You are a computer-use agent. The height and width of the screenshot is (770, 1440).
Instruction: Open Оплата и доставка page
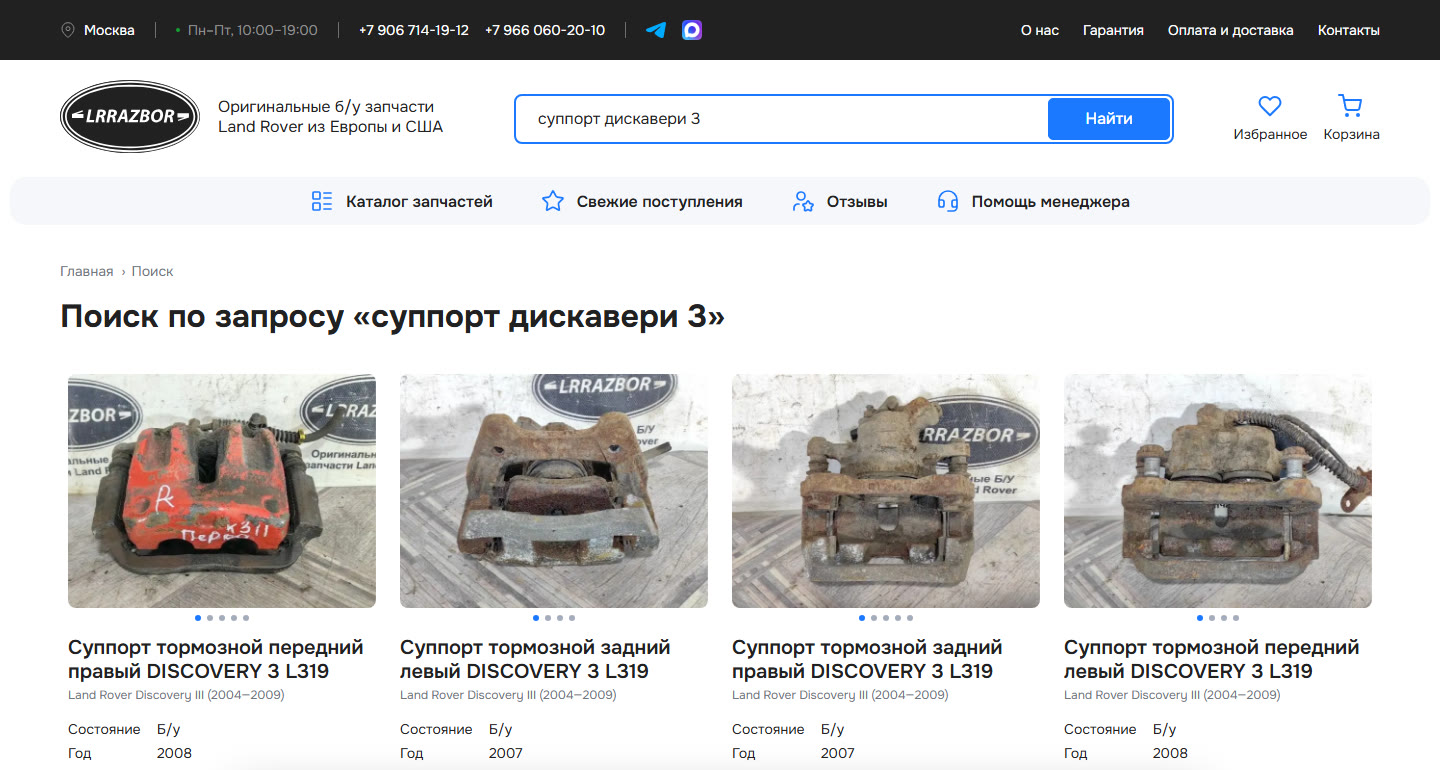coord(1231,30)
